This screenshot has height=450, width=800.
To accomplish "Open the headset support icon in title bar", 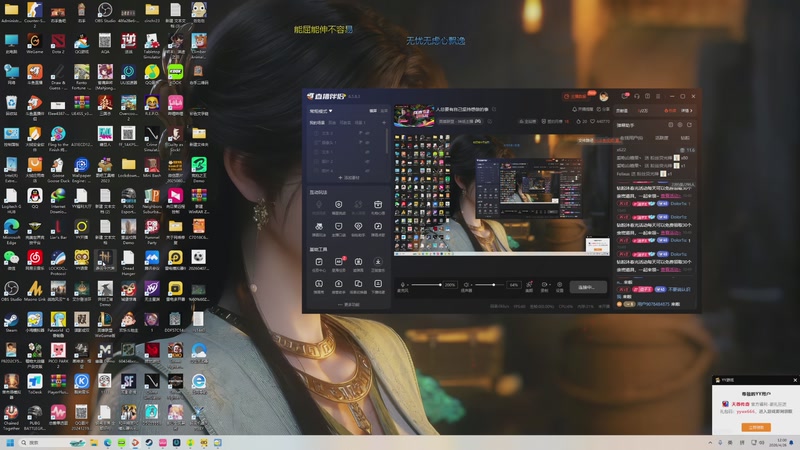I will [x=637, y=96].
